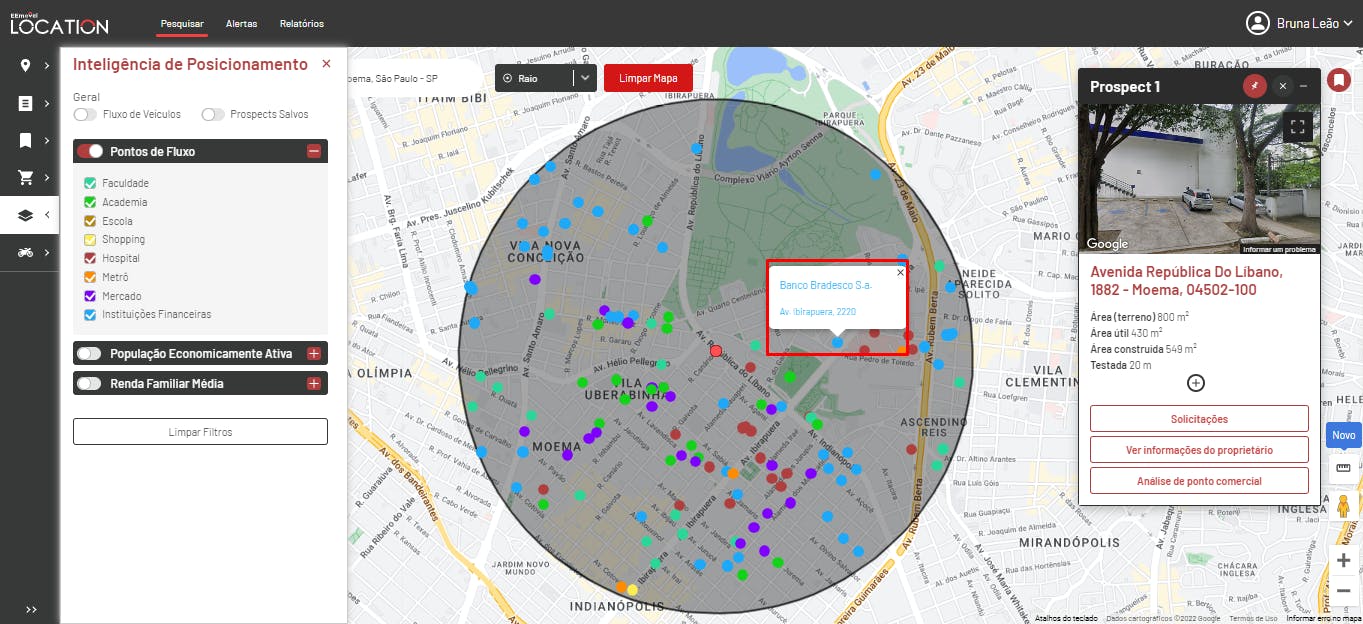Uncheck the Mercado checkbox
The width and height of the screenshot is (1363, 624).
click(90, 296)
